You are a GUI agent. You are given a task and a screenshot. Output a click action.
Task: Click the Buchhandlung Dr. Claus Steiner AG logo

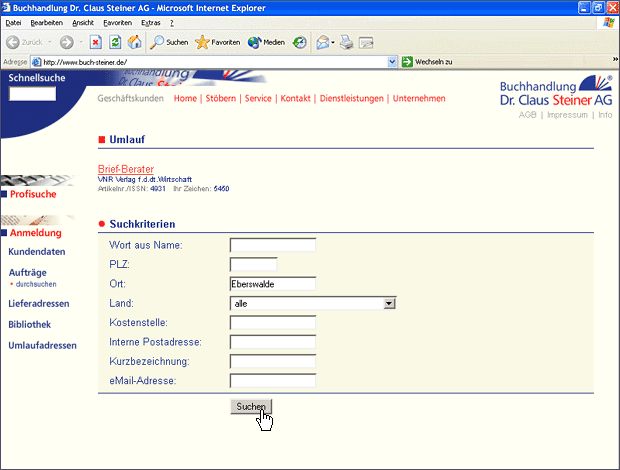[x=556, y=91]
